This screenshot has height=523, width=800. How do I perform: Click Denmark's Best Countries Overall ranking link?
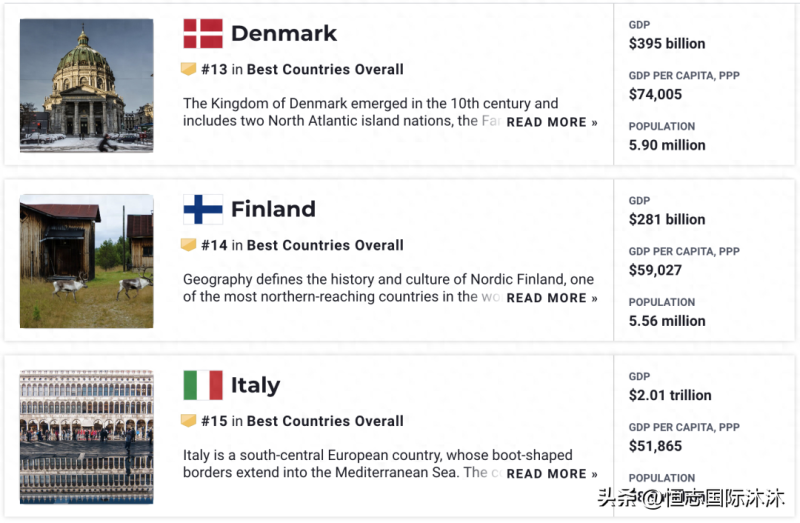(325, 70)
